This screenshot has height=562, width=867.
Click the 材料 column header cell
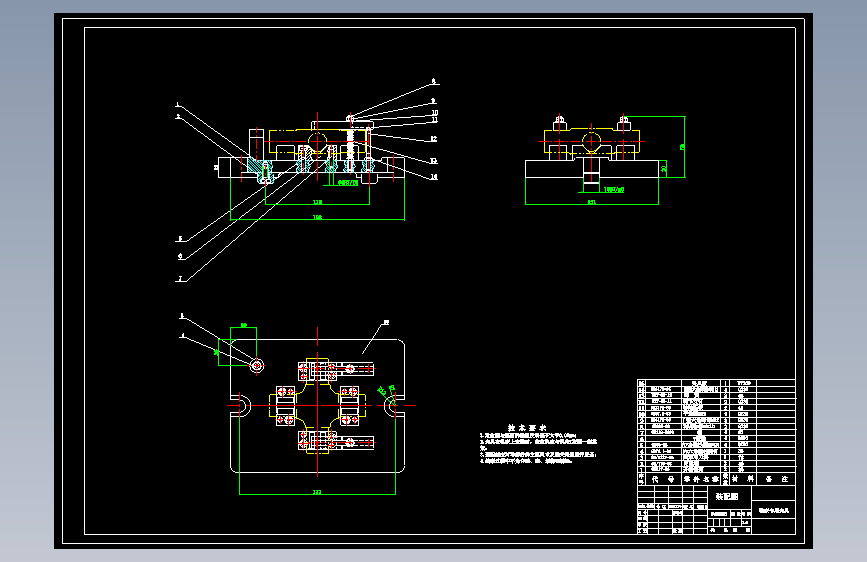(743, 479)
